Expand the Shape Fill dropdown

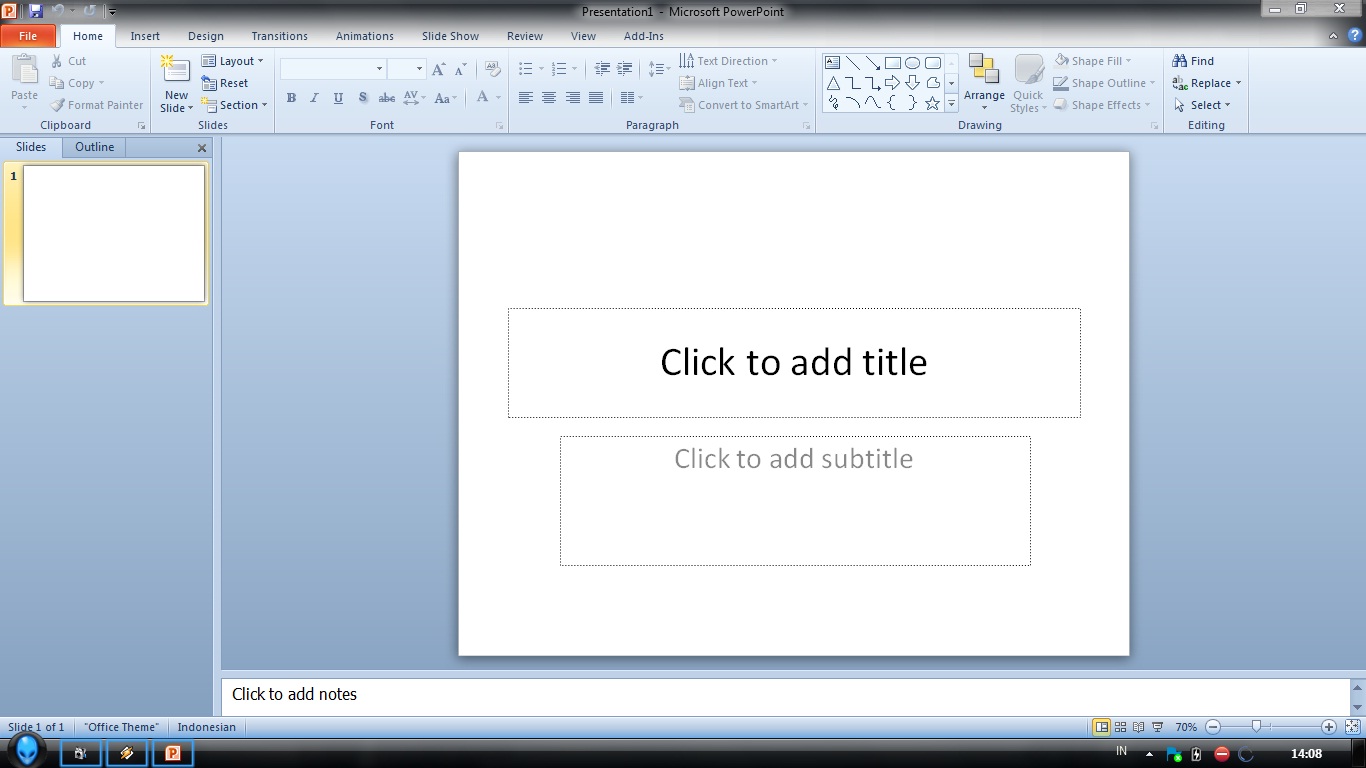[x=1097, y=60]
